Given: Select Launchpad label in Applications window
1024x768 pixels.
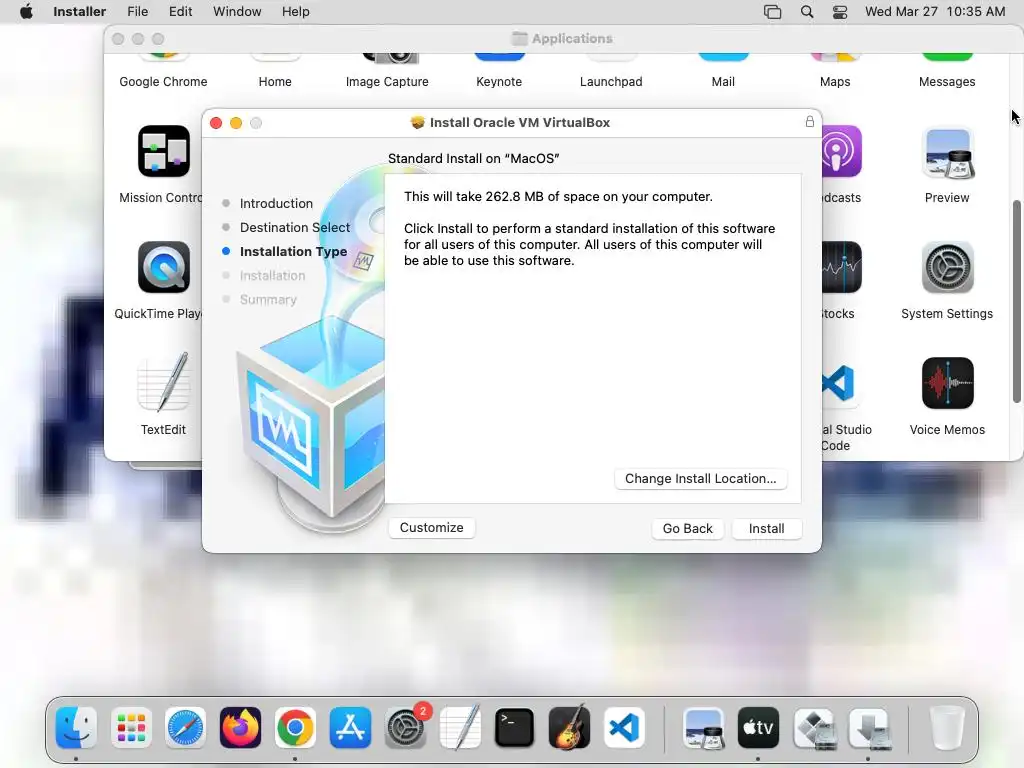Looking at the screenshot, I should [611, 82].
